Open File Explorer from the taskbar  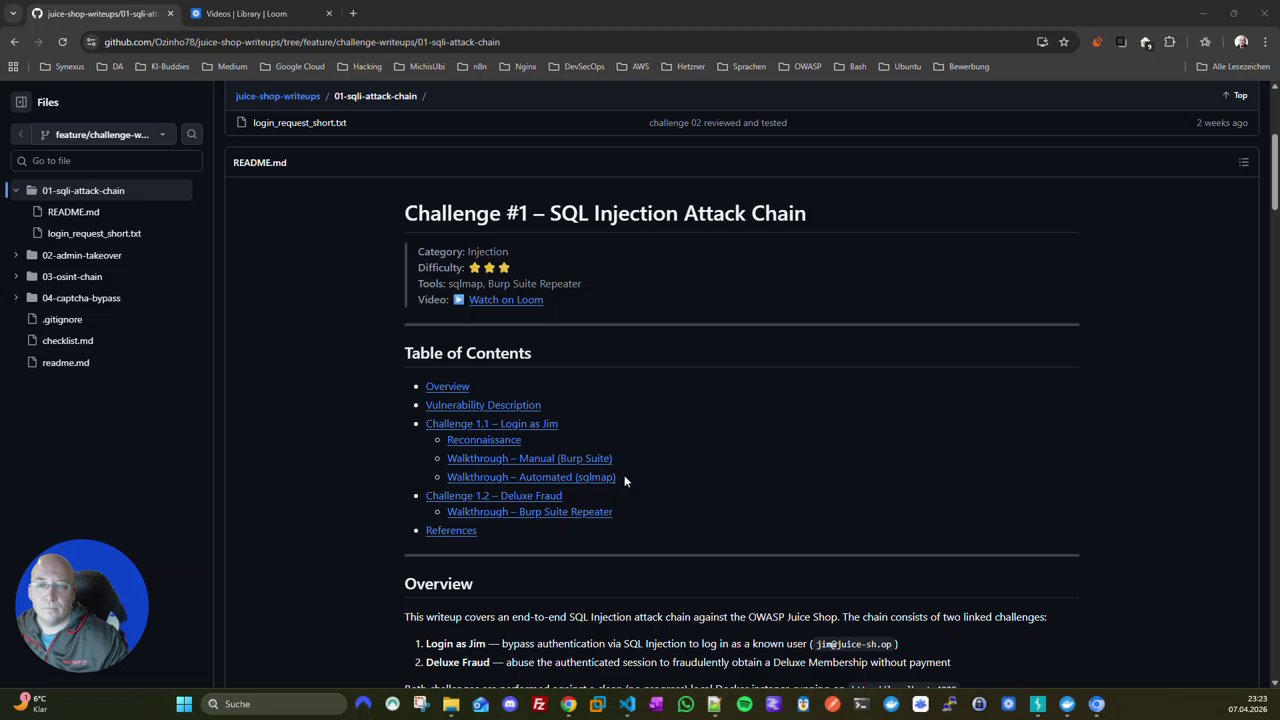click(x=451, y=704)
